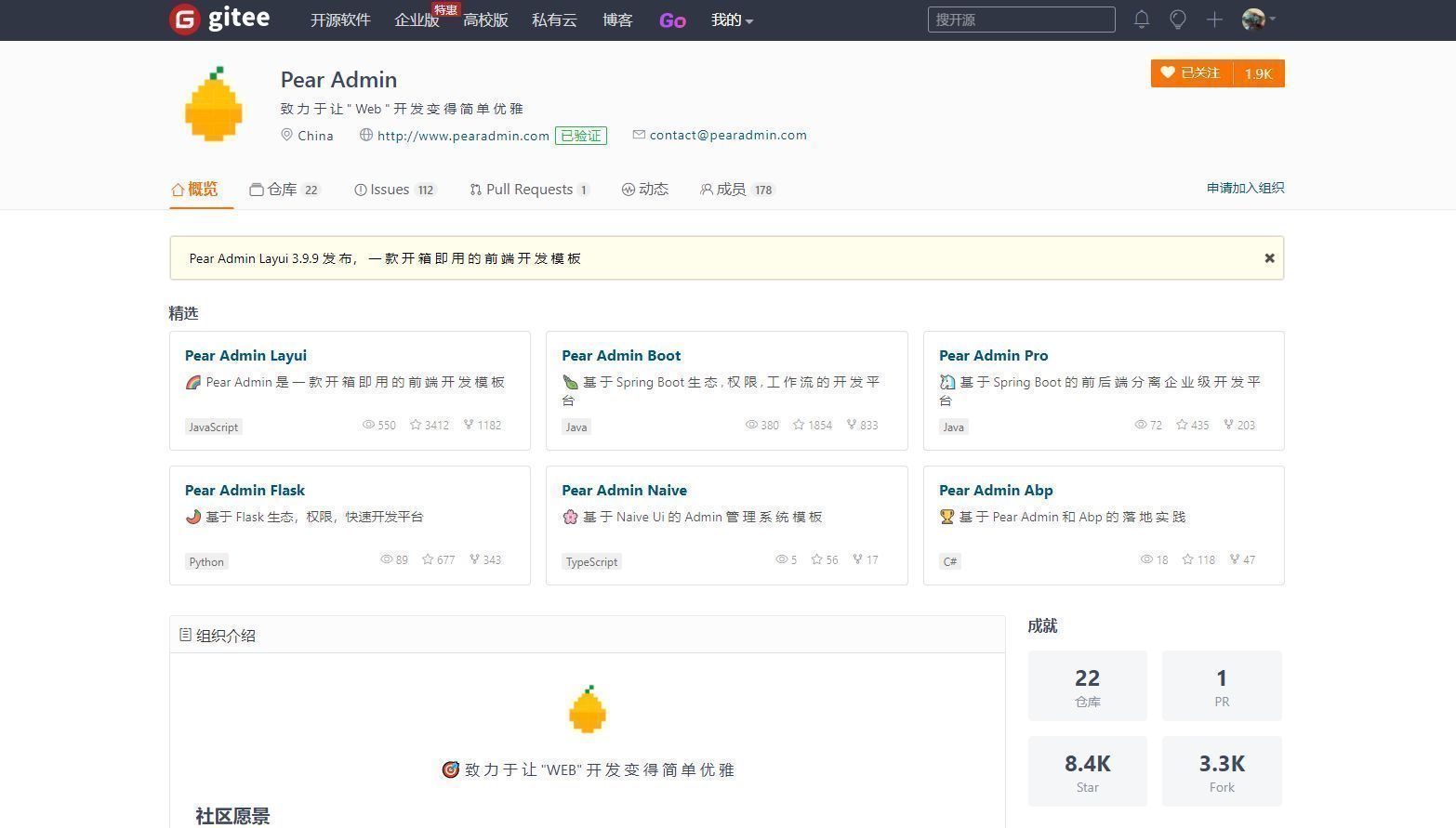
Task: Click the Java tag on Pear Admin Pro
Action: 953,427
